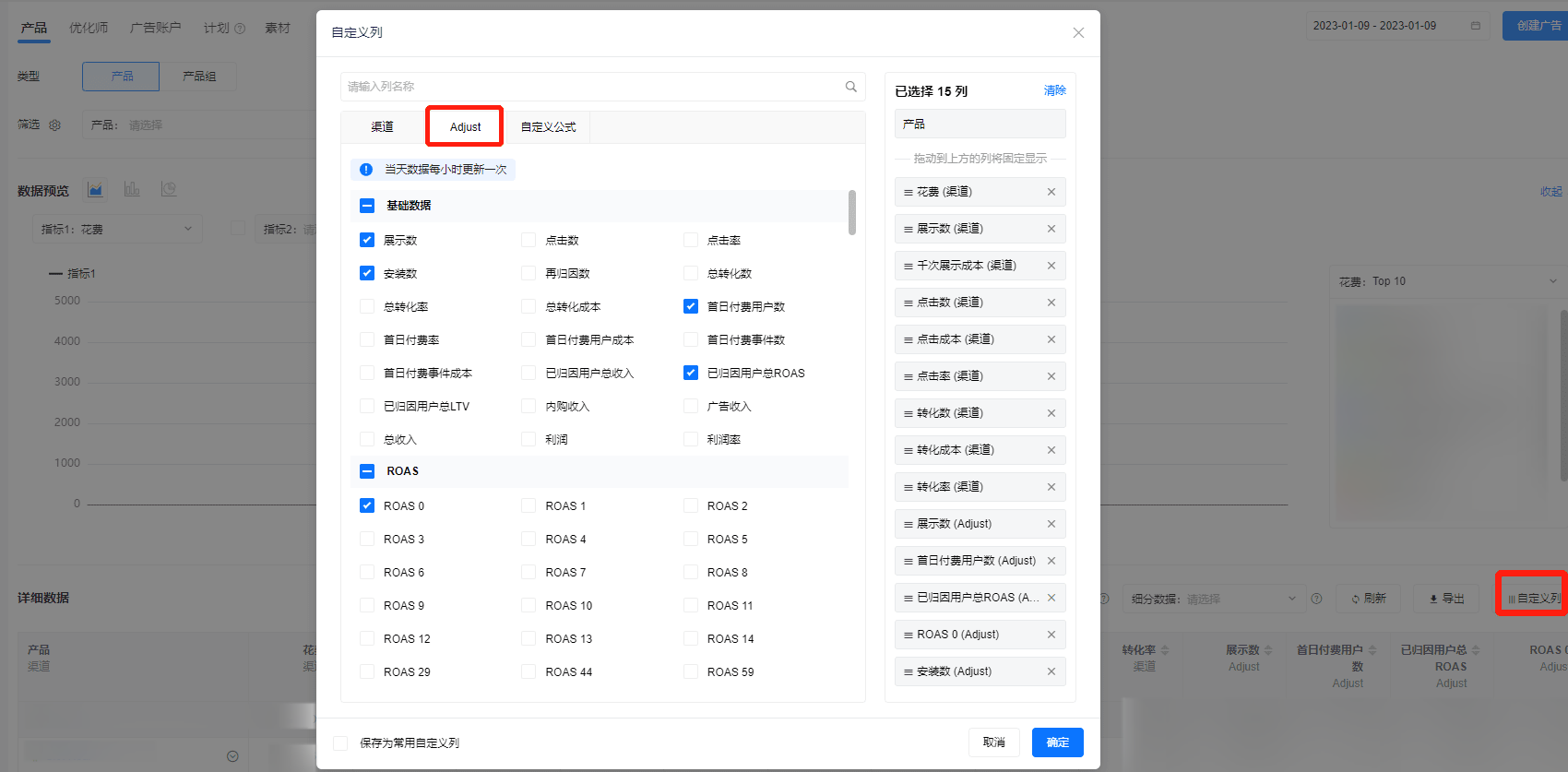The image size is (1568, 772).
Task: Click the column list scrollbar
Action: coord(852,212)
